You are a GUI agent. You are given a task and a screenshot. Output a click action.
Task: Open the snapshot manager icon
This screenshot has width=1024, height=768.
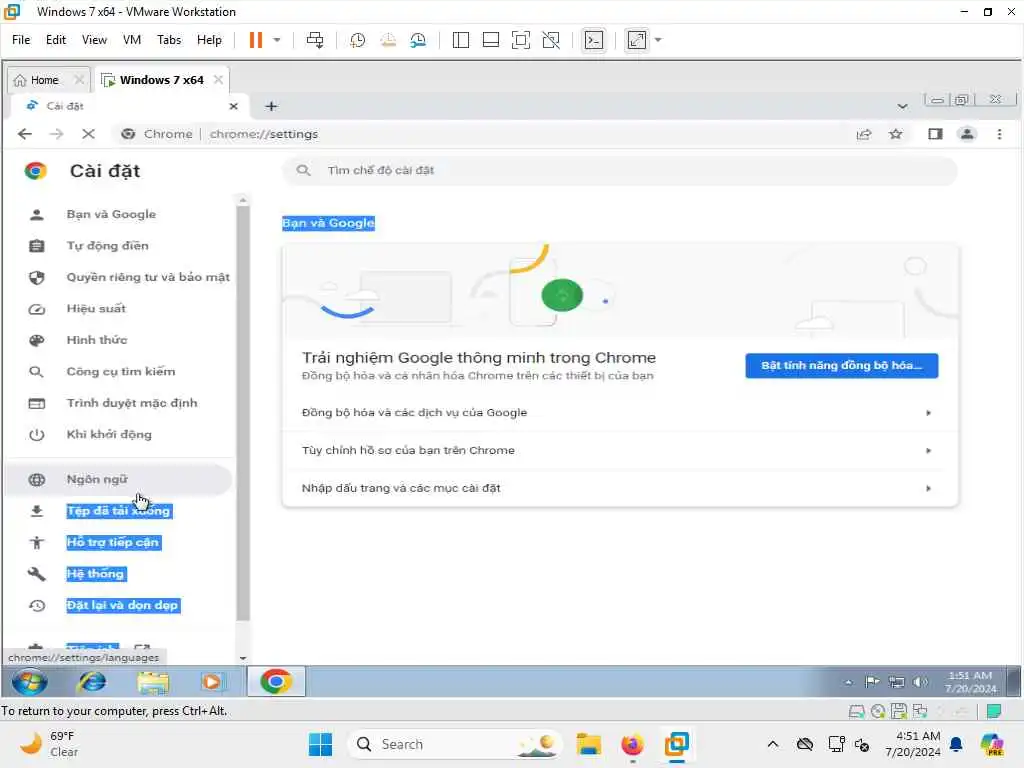pos(419,40)
